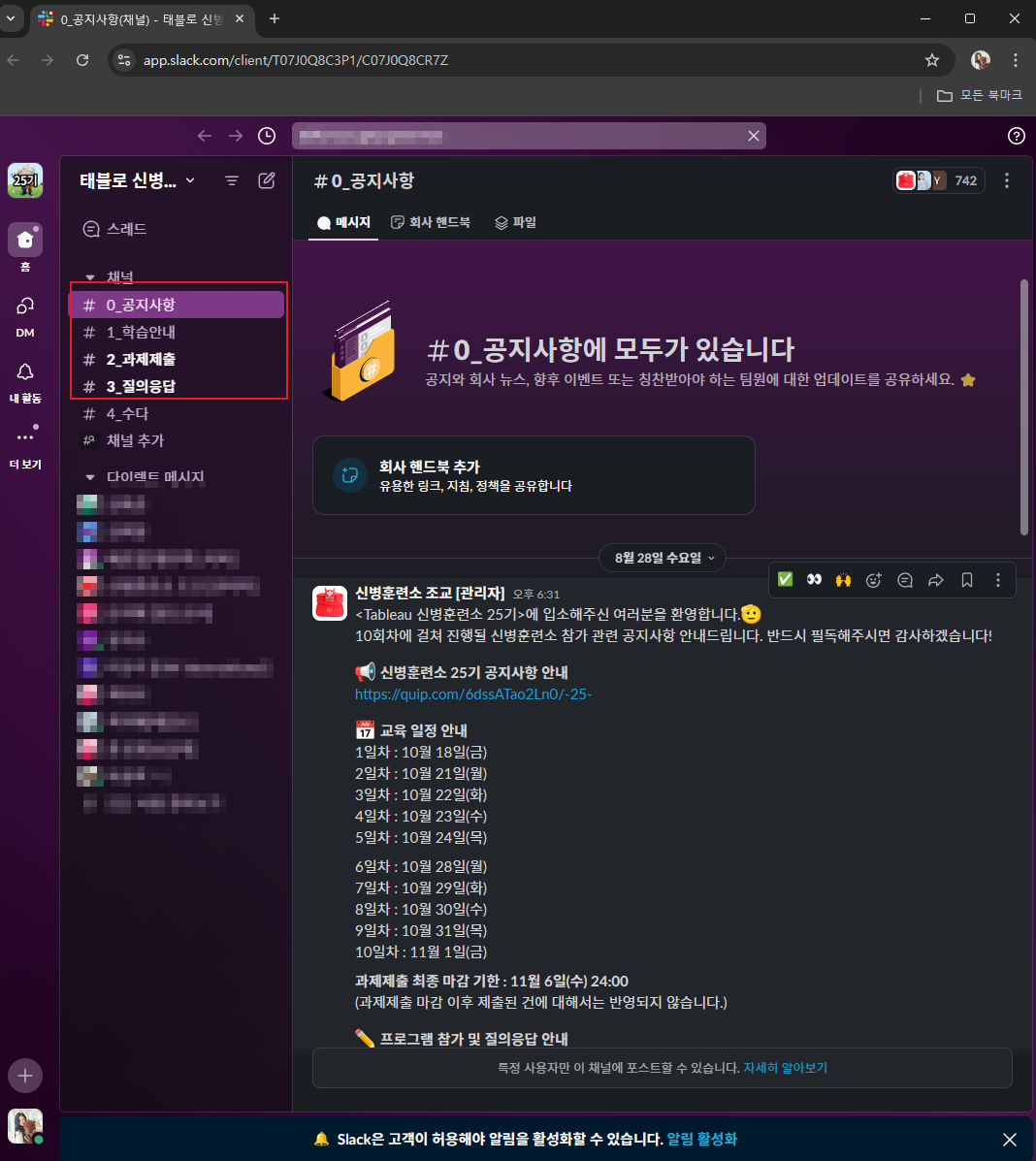The width and height of the screenshot is (1036, 1161).
Task: Open the user profile avatar at bottom
Action: coord(25,1126)
